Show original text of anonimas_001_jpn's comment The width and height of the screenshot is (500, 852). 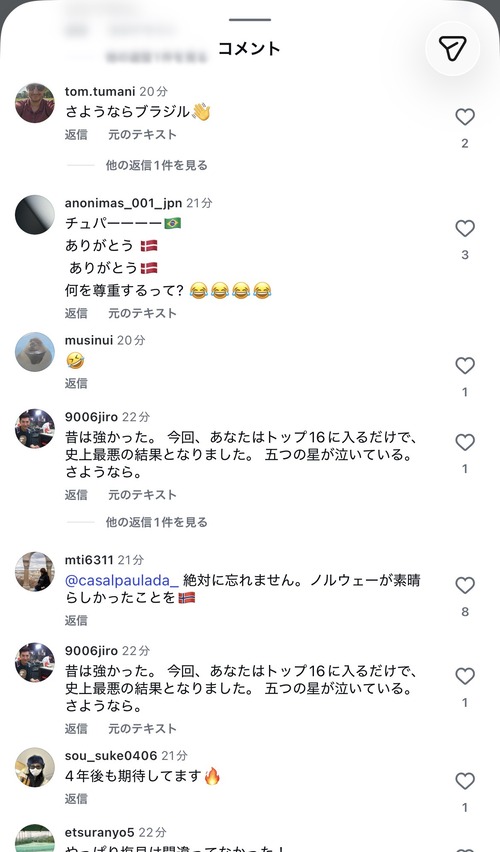pos(142,314)
